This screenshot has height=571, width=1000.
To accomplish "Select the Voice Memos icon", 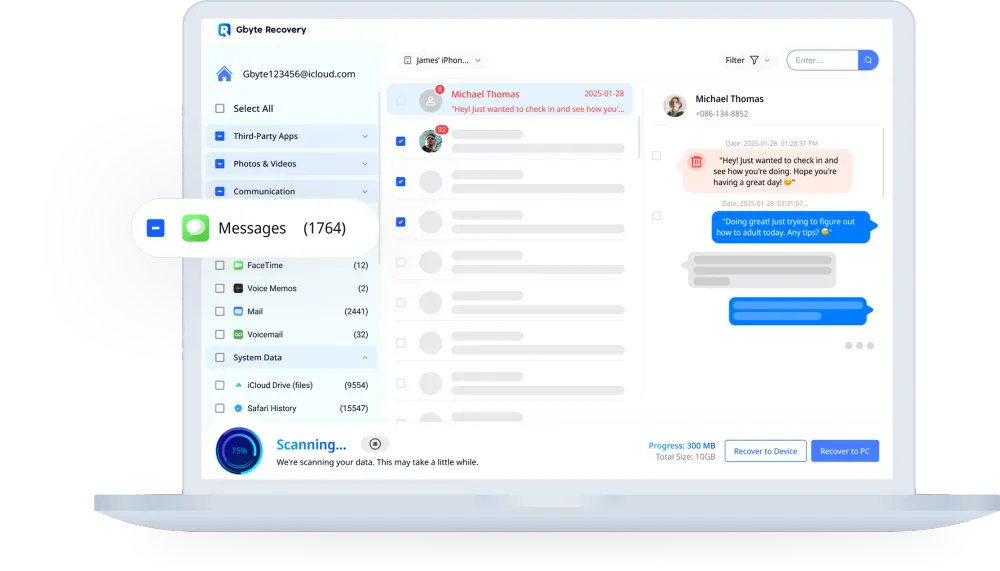I will (x=238, y=288).
